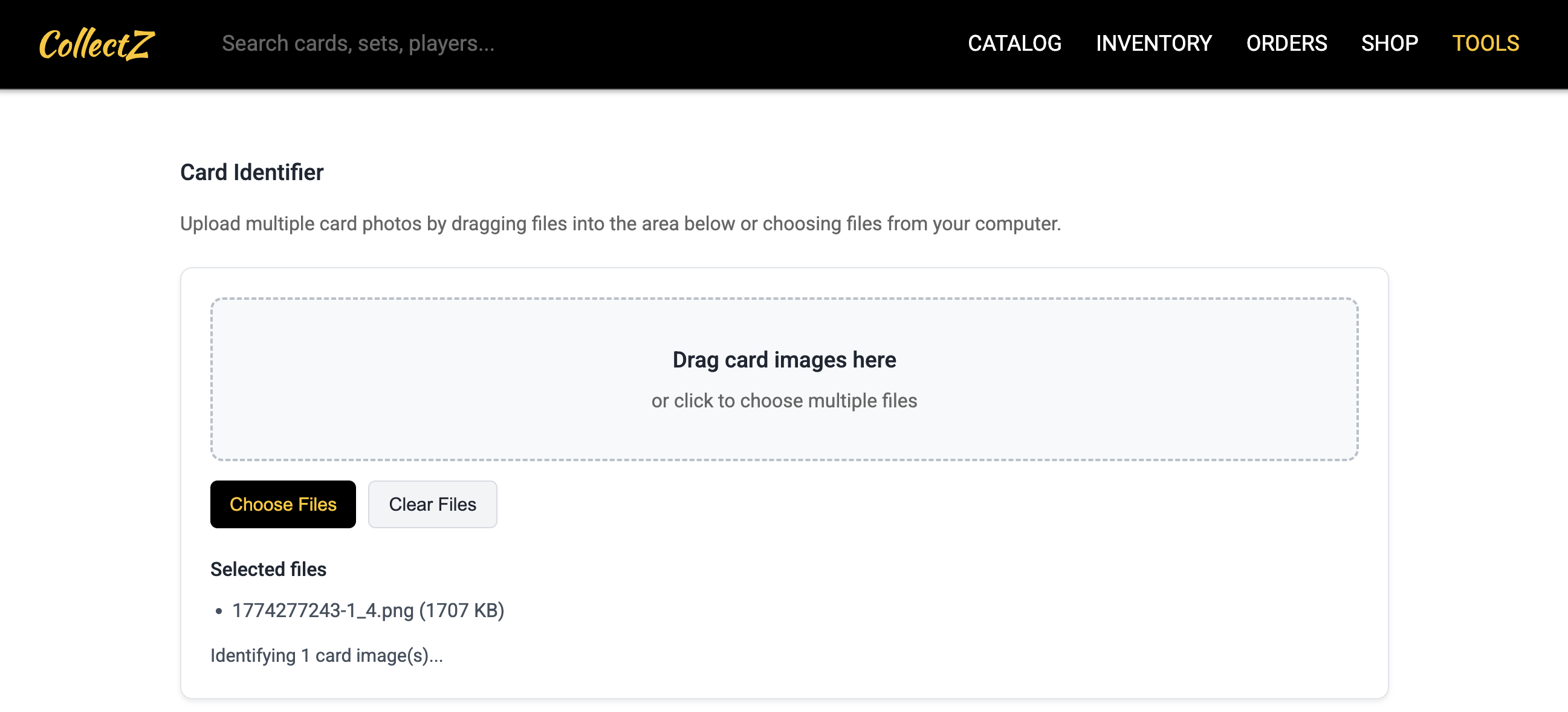
Task: Go to the SHOP page
Action: point(1389,43)
